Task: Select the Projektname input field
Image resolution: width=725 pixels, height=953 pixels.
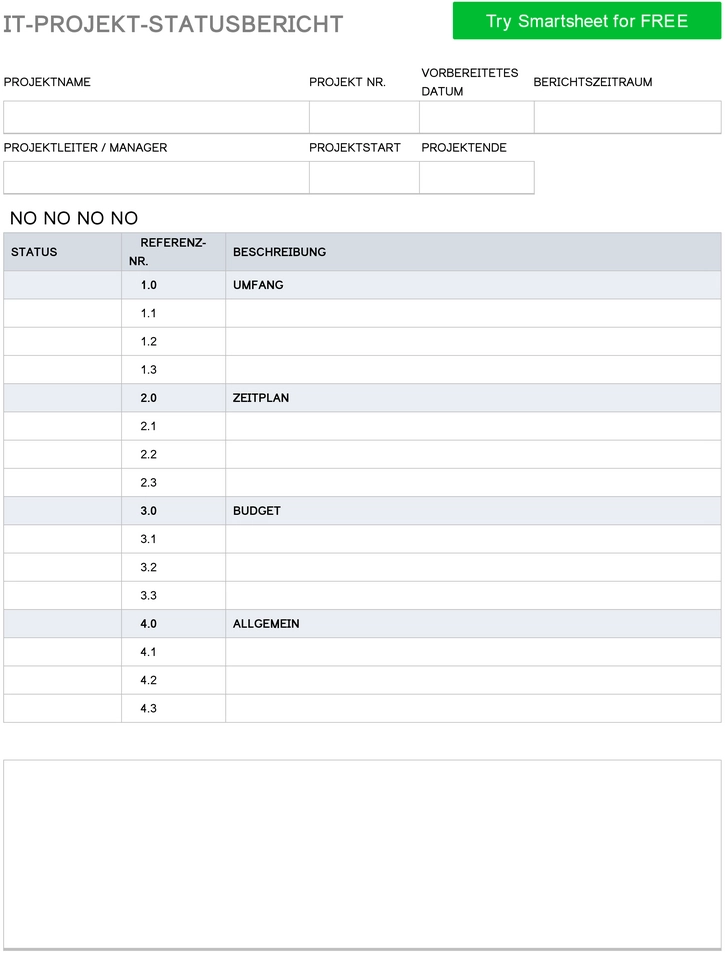Action: (x=156, y=117)
